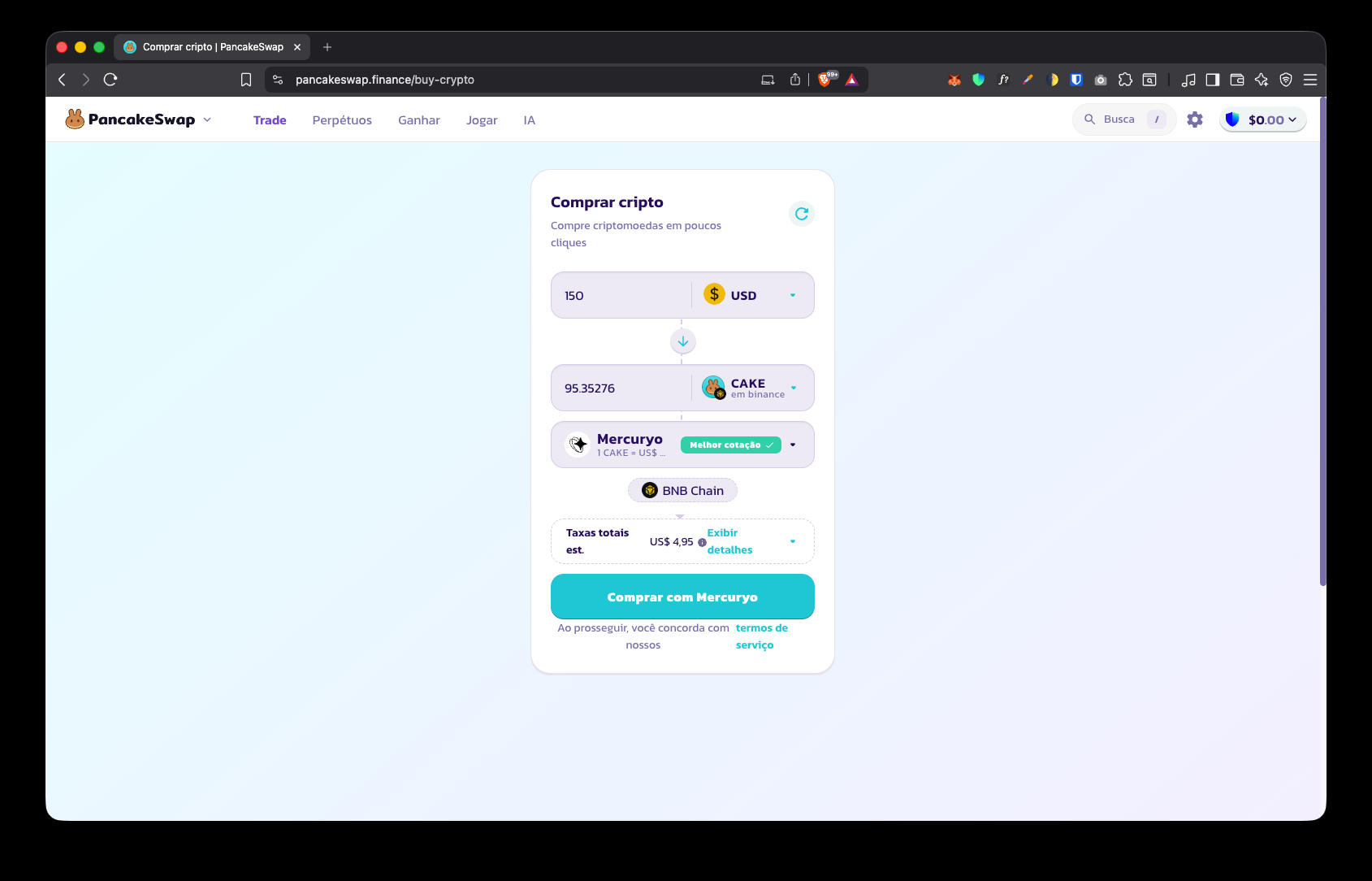Open the USD currency dropdown

[x=752, y=295]
